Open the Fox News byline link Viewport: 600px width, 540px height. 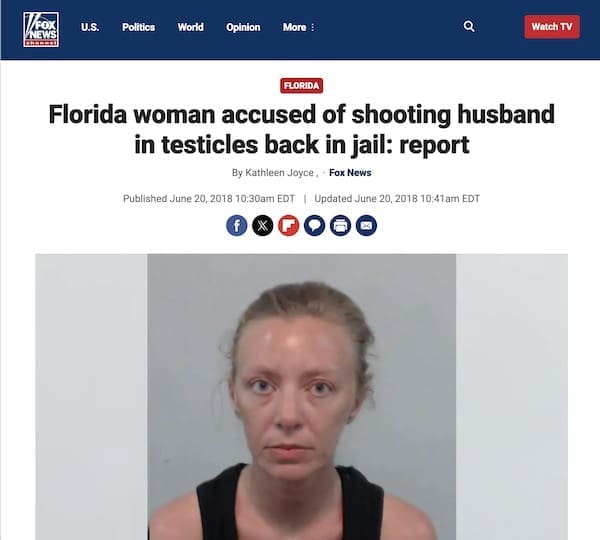coord(350,173)
